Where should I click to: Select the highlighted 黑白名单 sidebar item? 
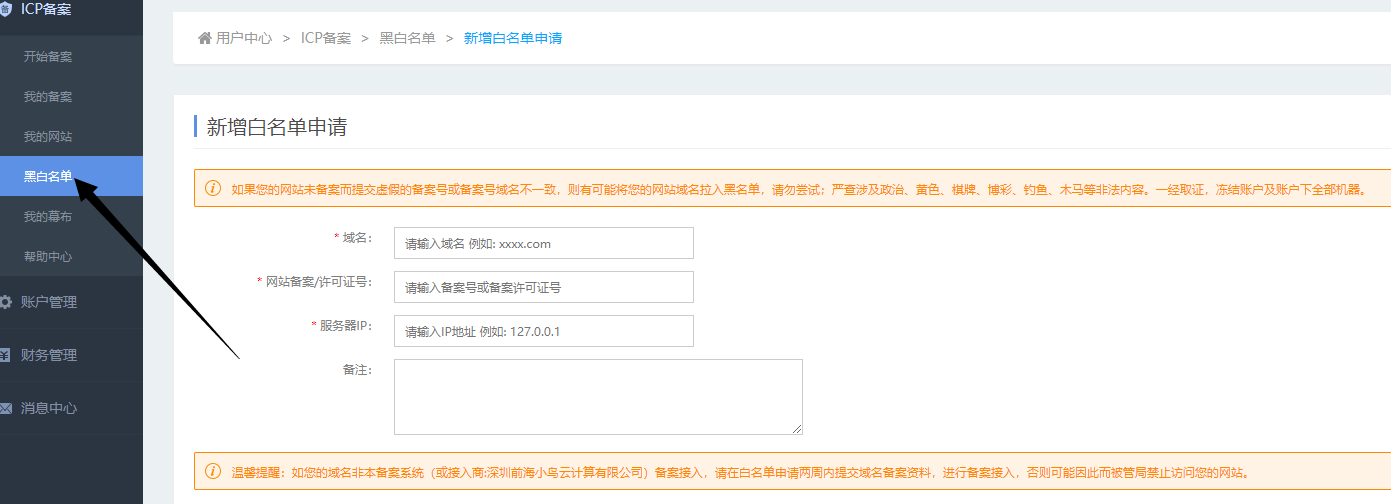(48, 177)
